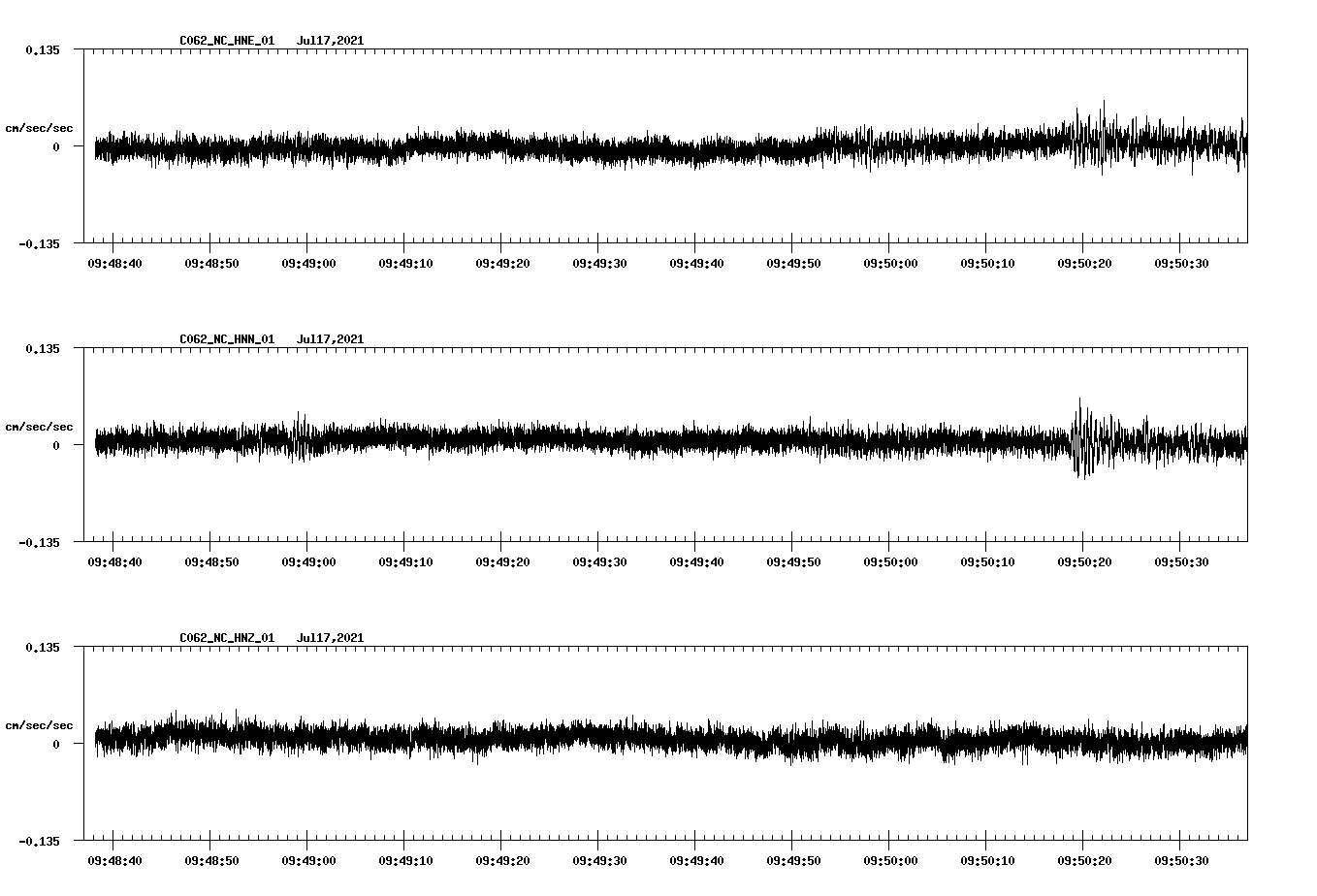1317x896 pixels.
Task: Select the 09:50:20 time label on HNE plot
Action: 1084,263
